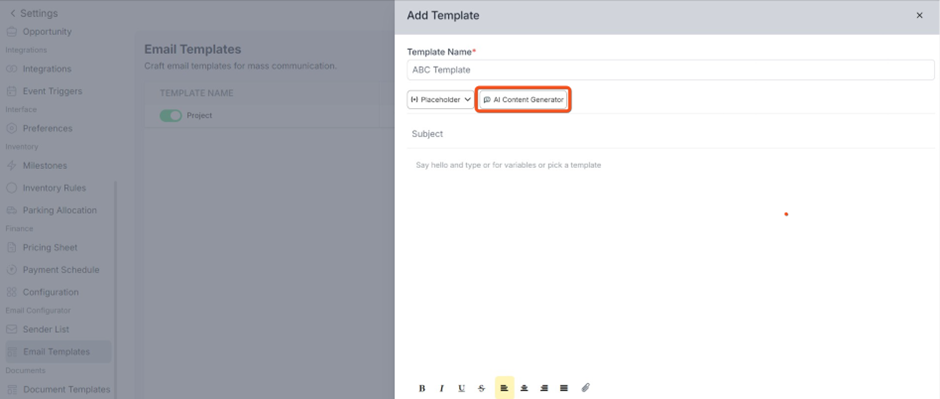The width and height of the screenshot is (940, 399).
Task: Click the Email Templates sidebar icon
Action: [11, 352]
